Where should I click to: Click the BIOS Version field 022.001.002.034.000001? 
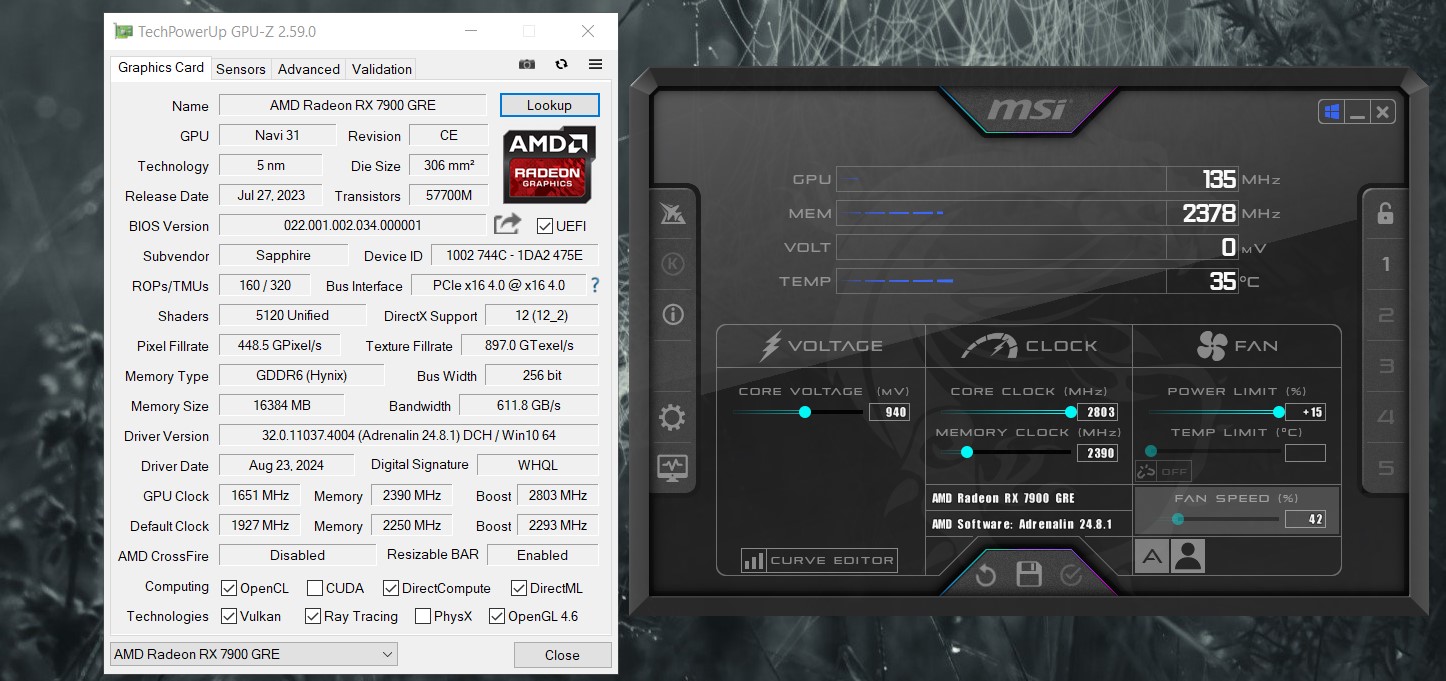[x=353, y=225]
